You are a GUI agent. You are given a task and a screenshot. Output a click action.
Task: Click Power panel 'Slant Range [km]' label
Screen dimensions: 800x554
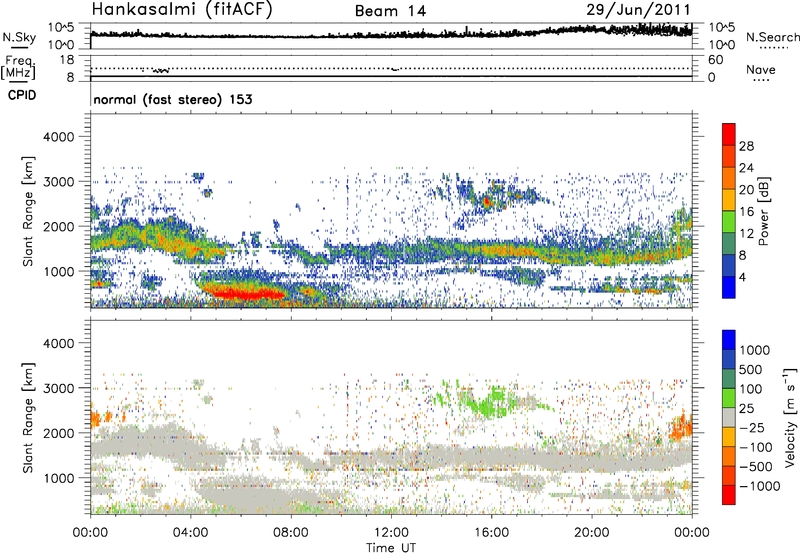coord(28,211)
